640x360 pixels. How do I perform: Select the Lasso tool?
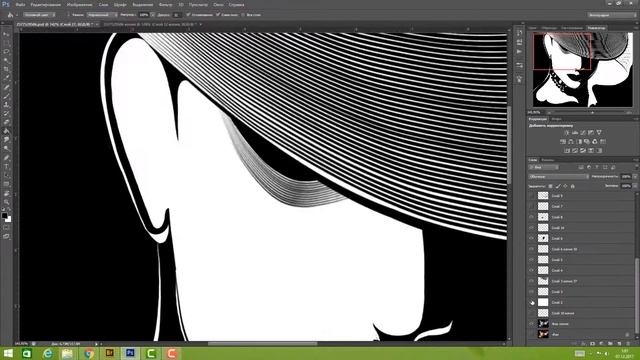6,52
